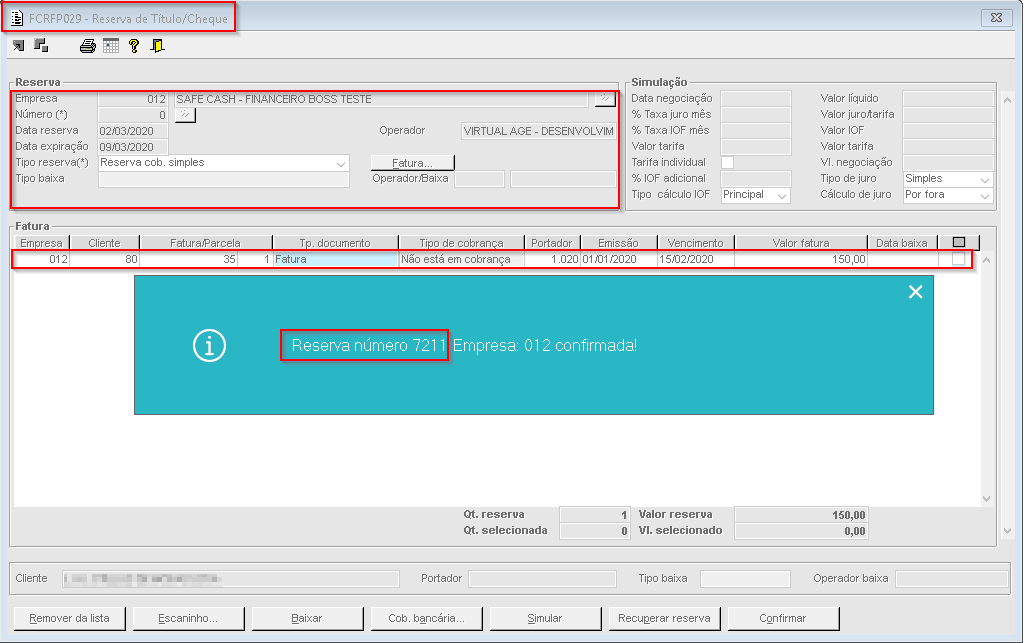Click the Empresa code field 012
The width and height of the screenshot is (1025, 643).
tap(133, 99)
